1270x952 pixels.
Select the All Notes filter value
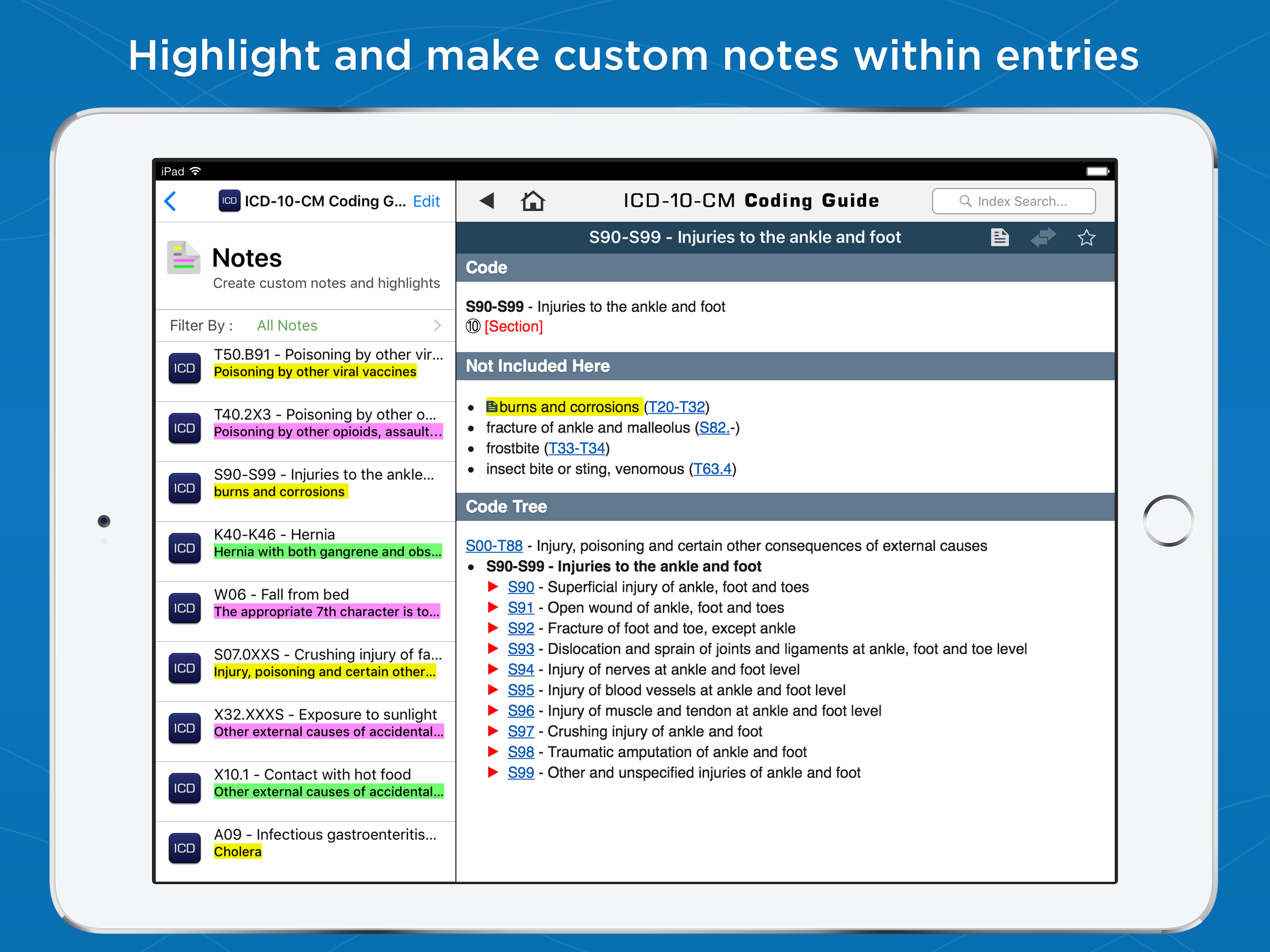(x=287, y=325)
